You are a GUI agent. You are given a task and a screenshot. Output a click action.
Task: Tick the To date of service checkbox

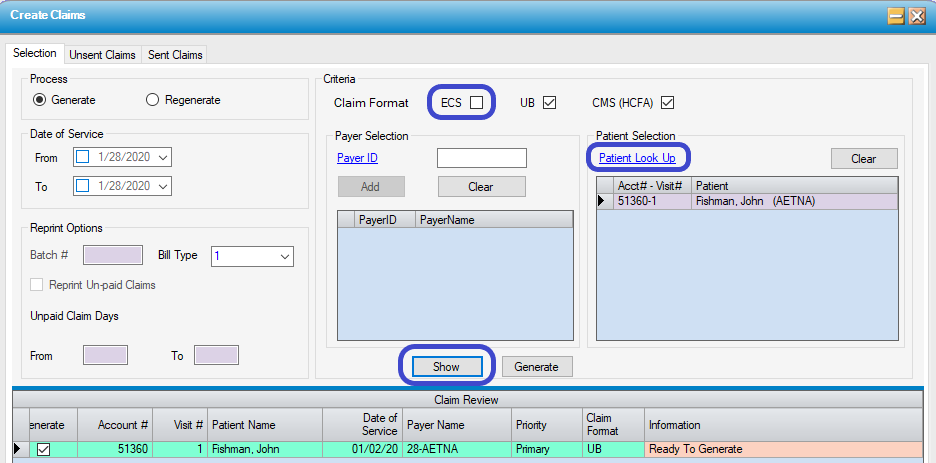pyautogui.click(x=83, y=186)
